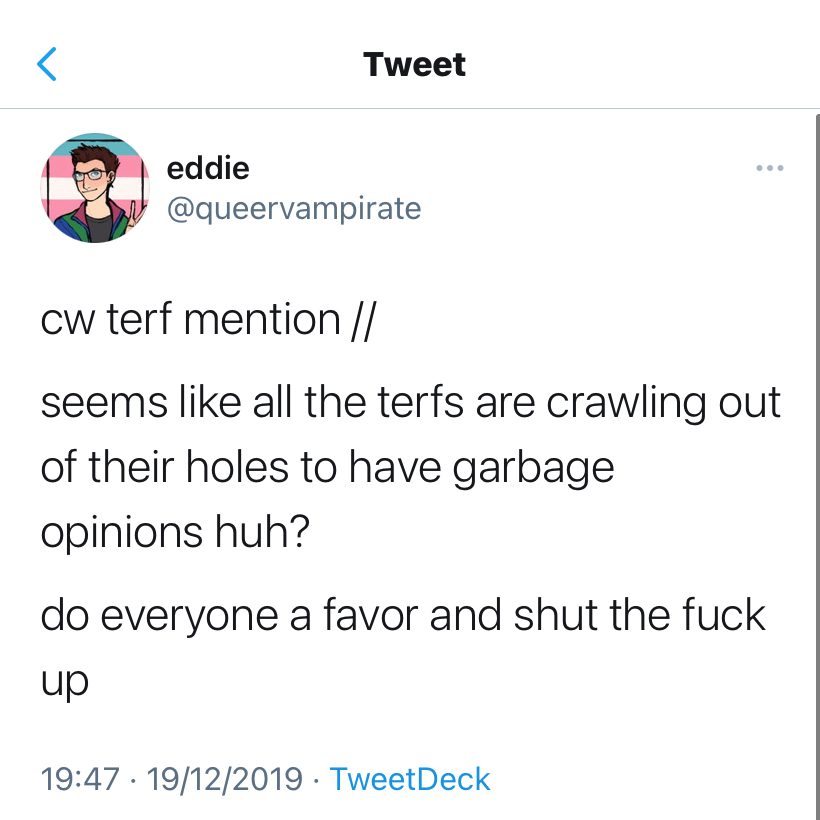Click the 19:47 timestamp
Viewport: 820px width, 820px height.
[x=80, y=779]
